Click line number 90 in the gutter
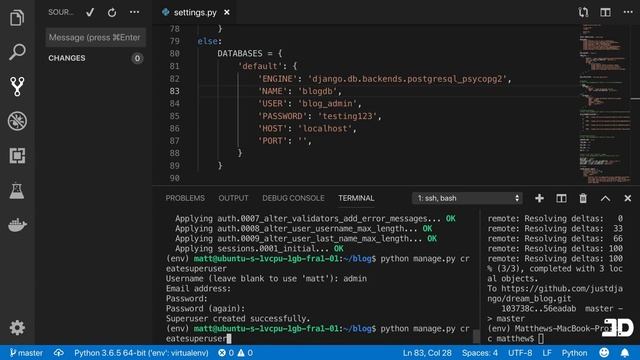Viewport: 640px width, 360px height. pos(174,178)
